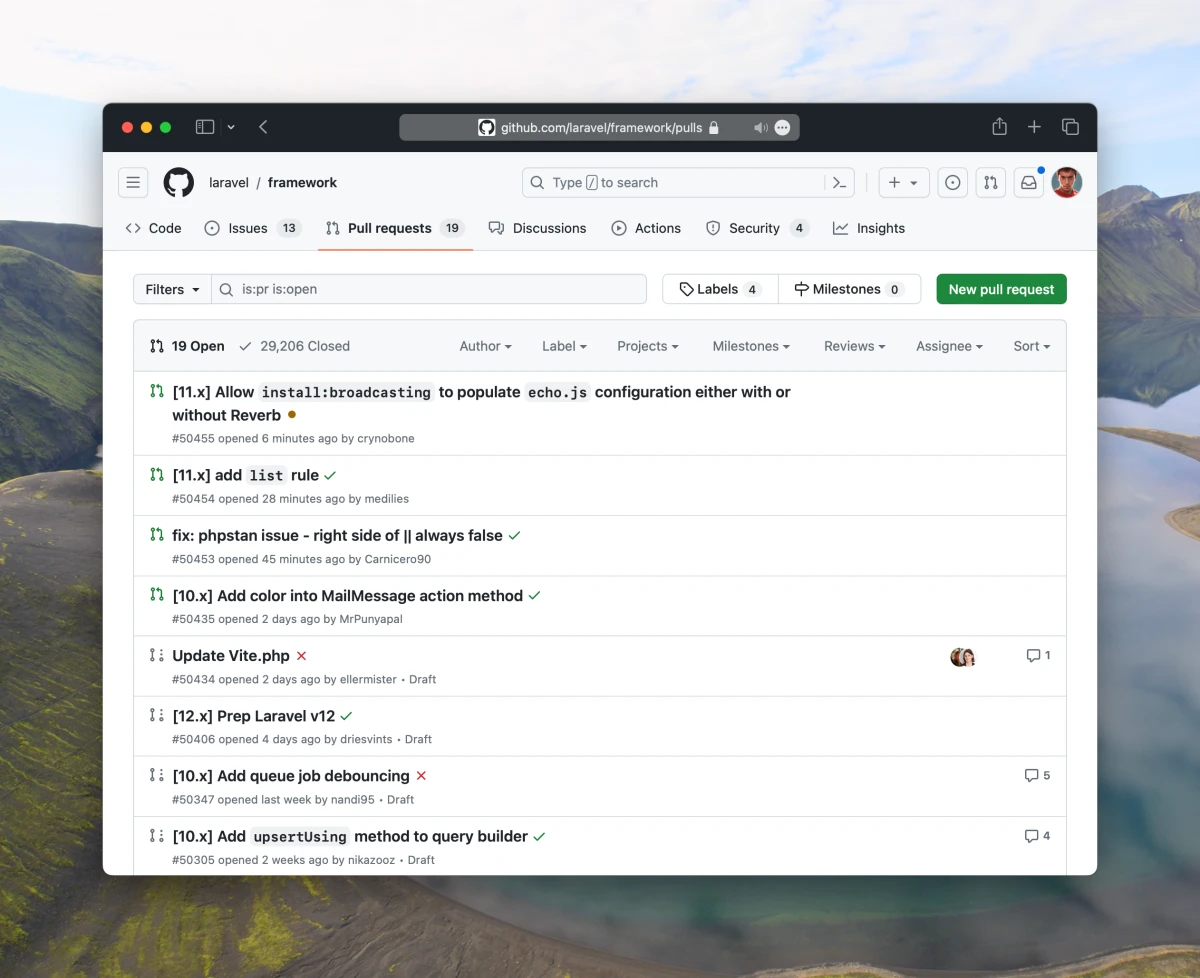Open the Labels button
This screenshot has width=1200, height=978.
click(x=720, y=289)
